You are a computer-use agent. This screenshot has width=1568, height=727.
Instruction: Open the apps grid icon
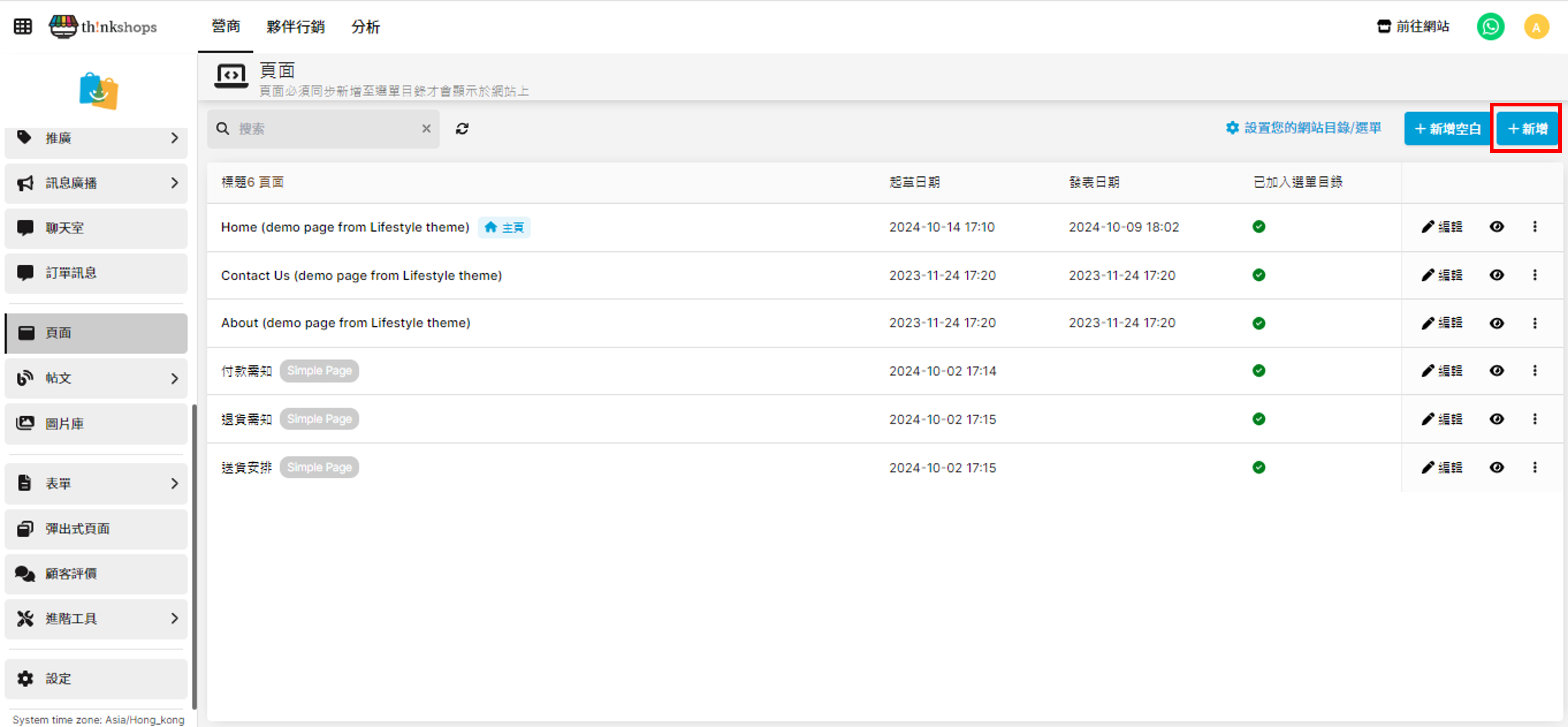tap(23, 27)
